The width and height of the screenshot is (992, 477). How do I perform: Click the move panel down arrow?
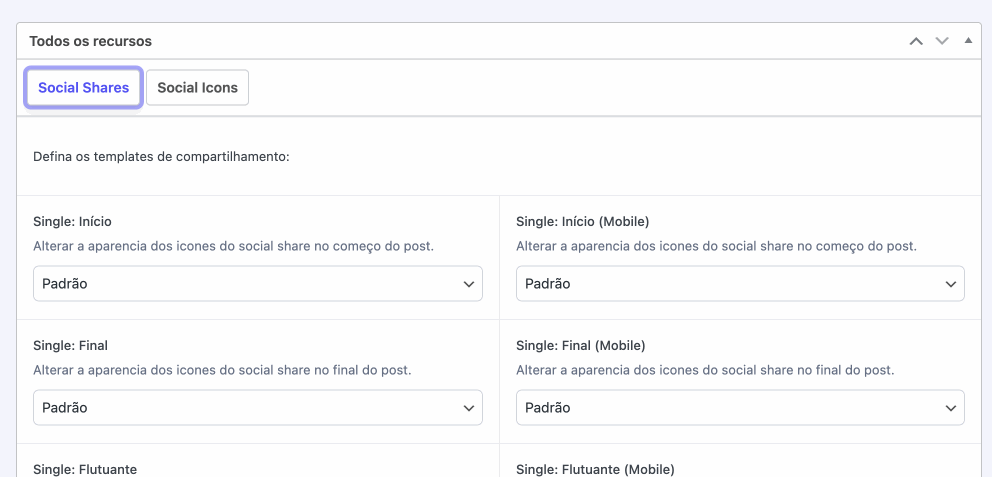[941, 41]
